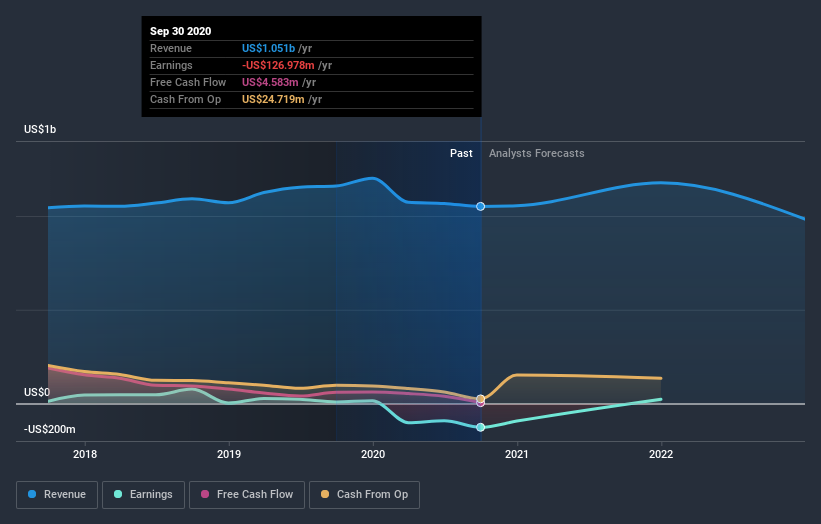Viewport: 821px width, 524px height.
Task: Click the US$4.583m free cash flow value
Action: point(270,82)
